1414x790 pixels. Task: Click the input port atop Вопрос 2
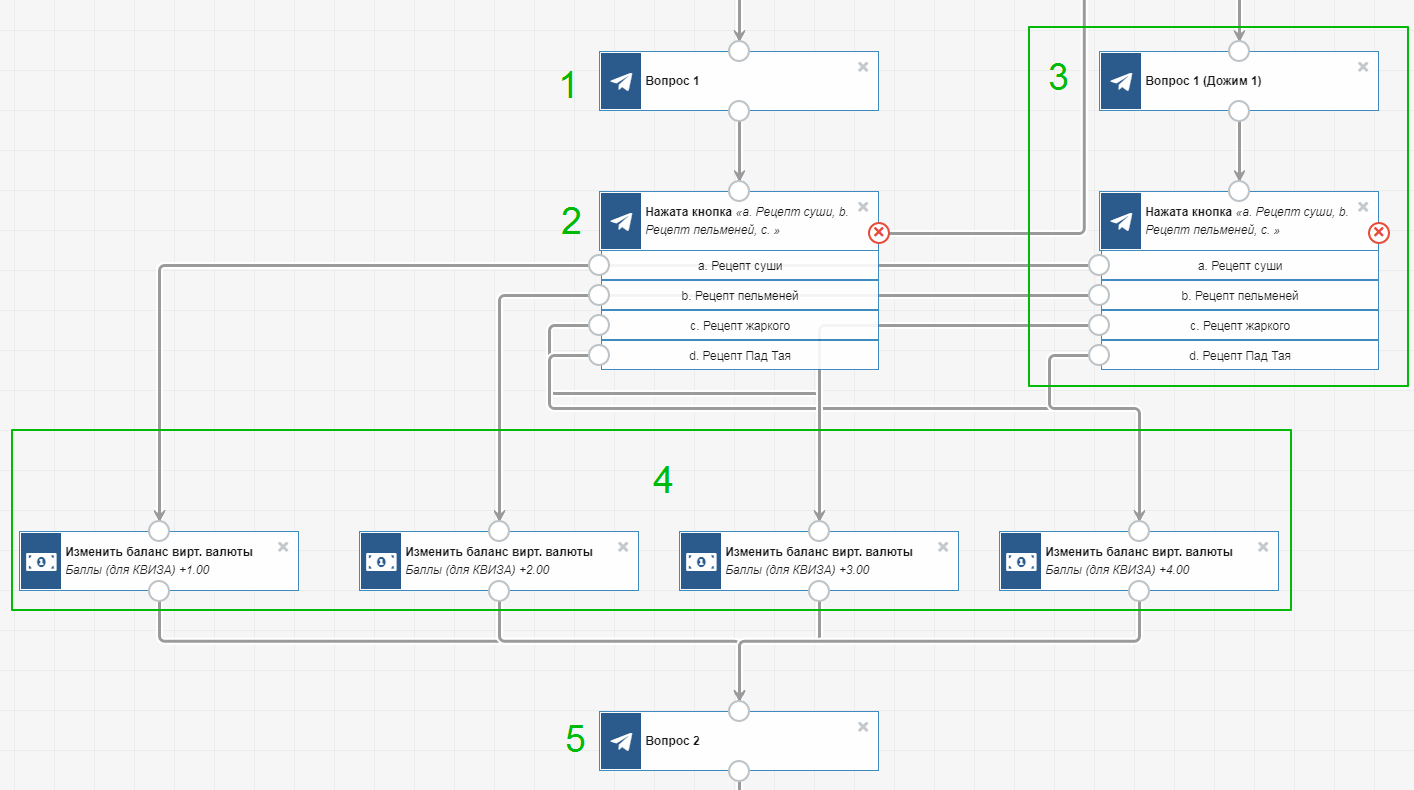pyautogui.click(x=739, y=711)
